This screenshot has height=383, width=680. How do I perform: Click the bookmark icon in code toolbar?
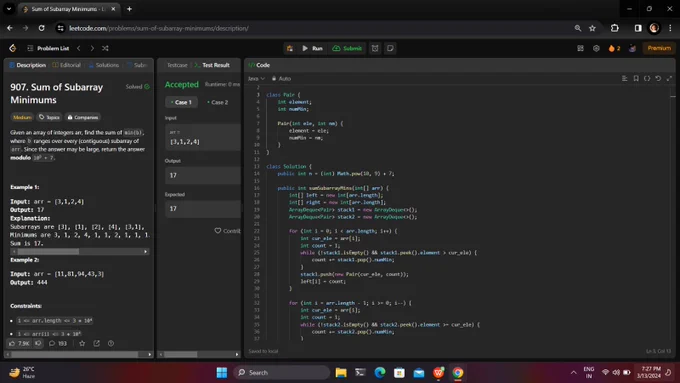coord(636,79)
